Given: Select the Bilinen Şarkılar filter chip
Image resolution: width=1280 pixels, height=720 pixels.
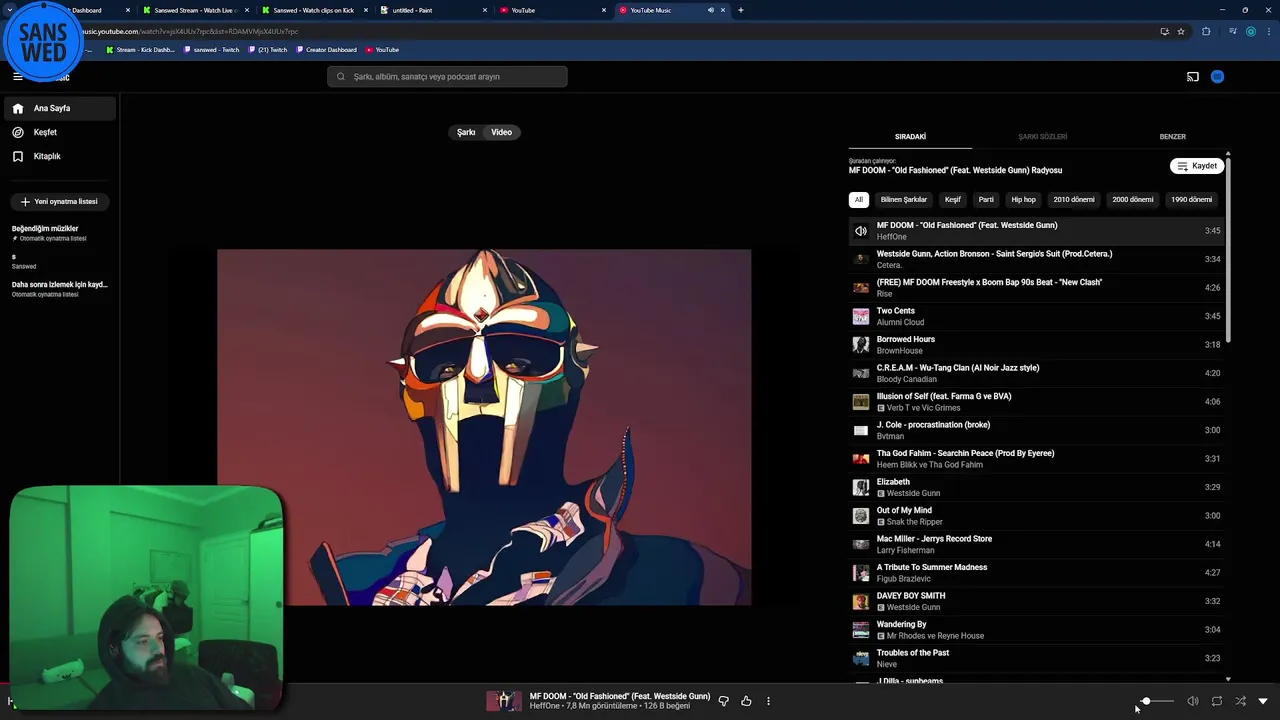Looking at the screenshot, I should 904,199.
